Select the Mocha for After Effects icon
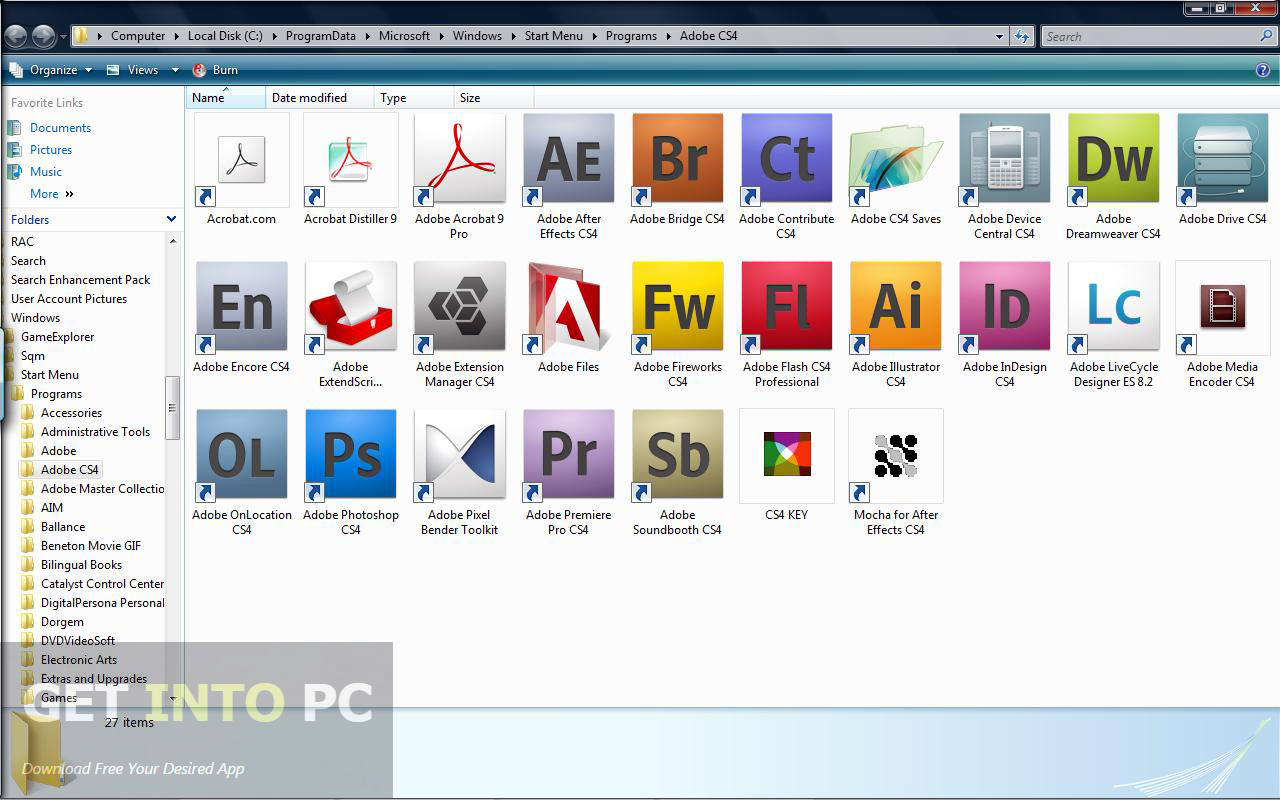The image size is (1280, 800). [x=896, y=456]
